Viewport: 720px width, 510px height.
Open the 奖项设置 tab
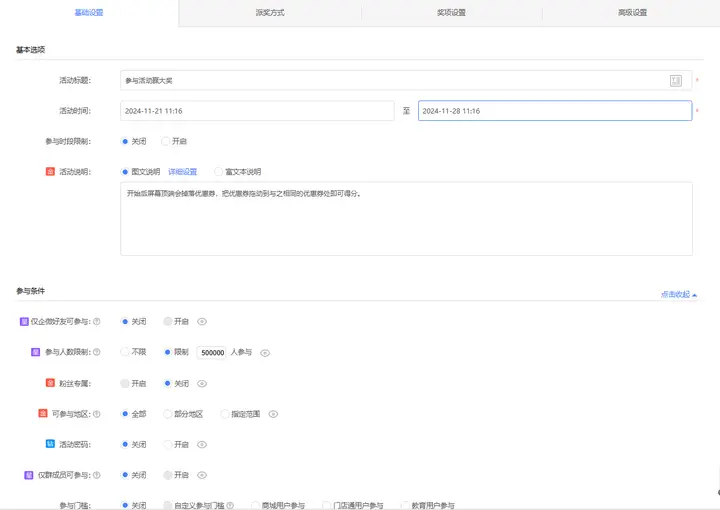click(x=451, y=13)
